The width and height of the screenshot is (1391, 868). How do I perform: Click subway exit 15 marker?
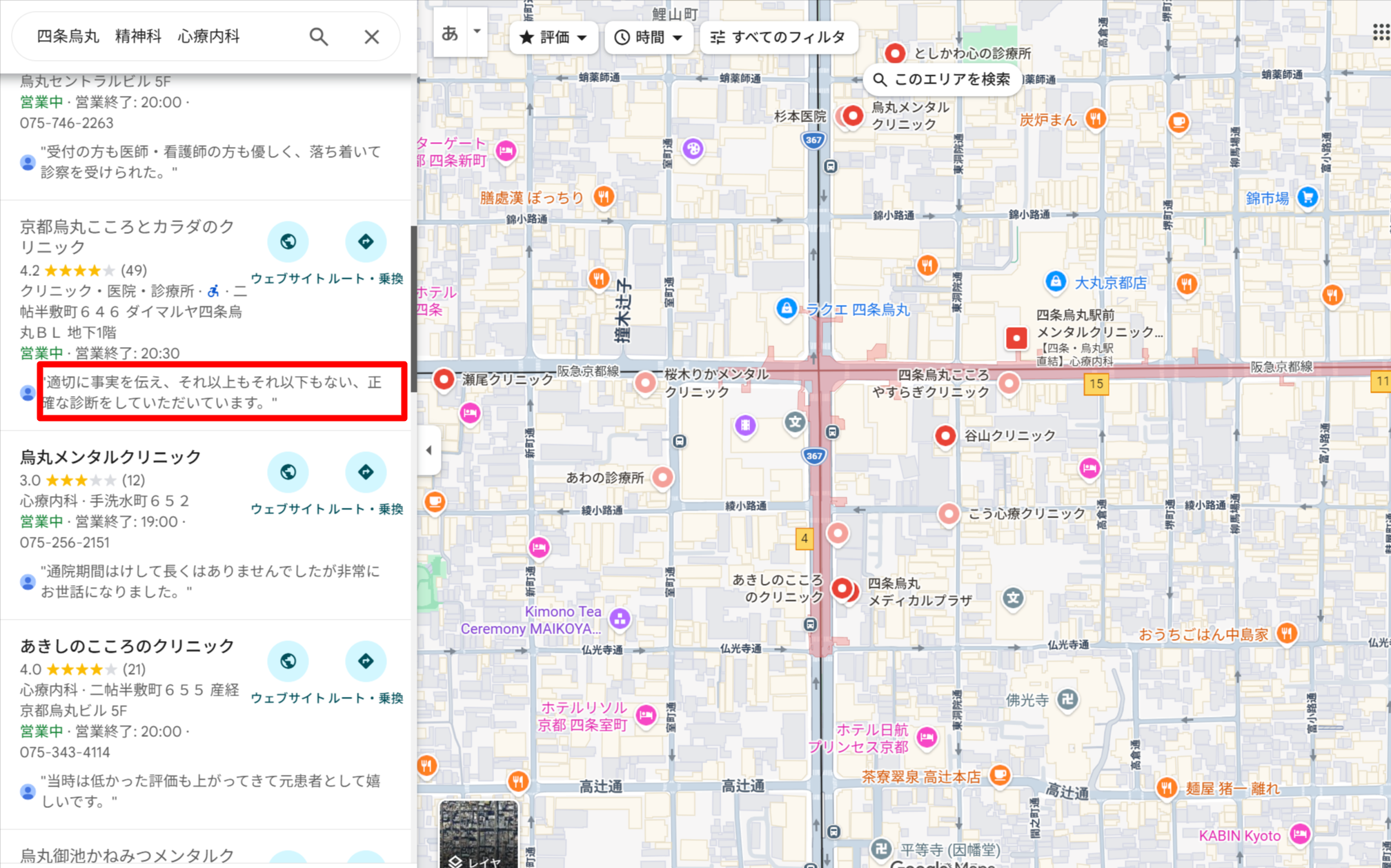click(1096, 384)
